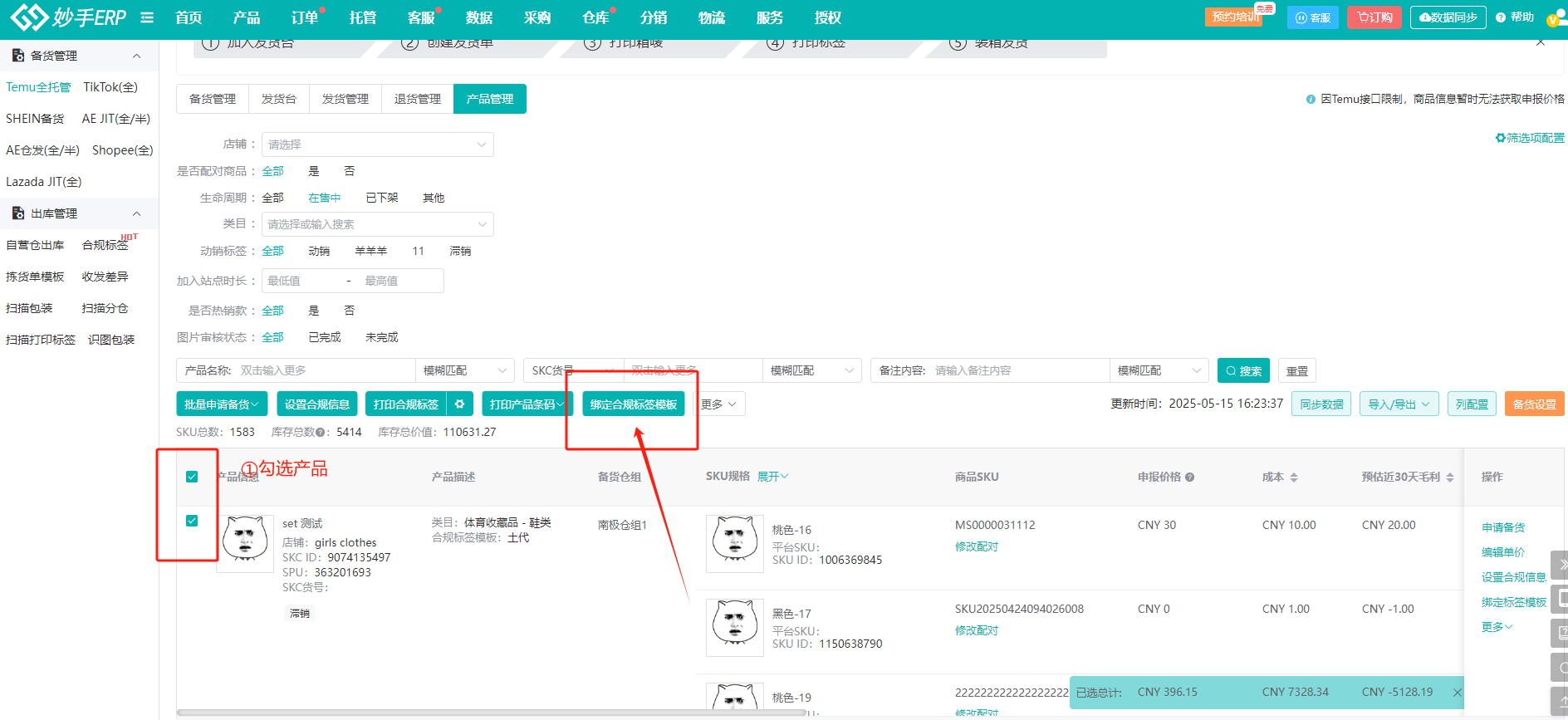Open the 导入/导出 dropdown
The image size is (1568, 720).
pos(1399,404)
